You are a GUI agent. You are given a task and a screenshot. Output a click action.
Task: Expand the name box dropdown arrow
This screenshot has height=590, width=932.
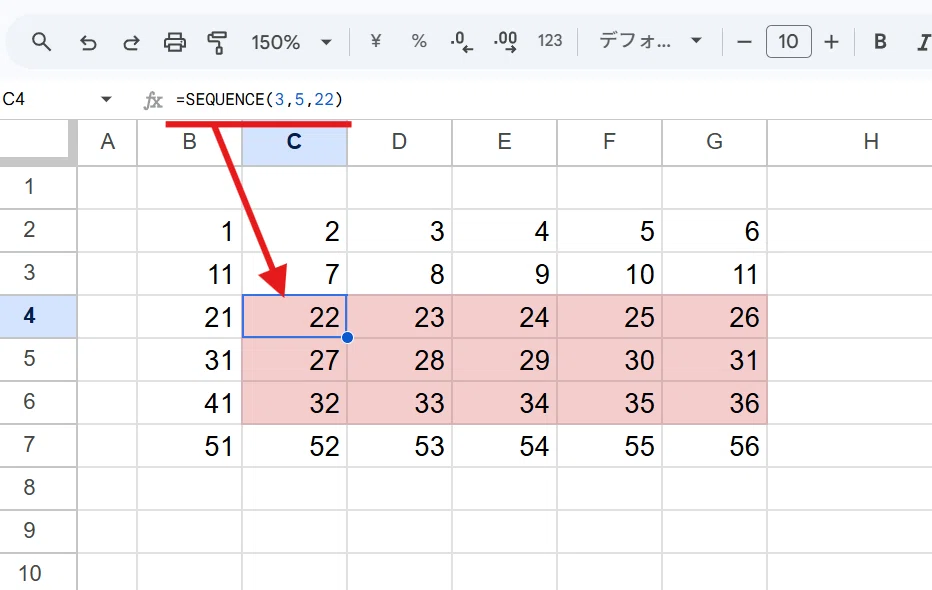click(x=106, y=99)
